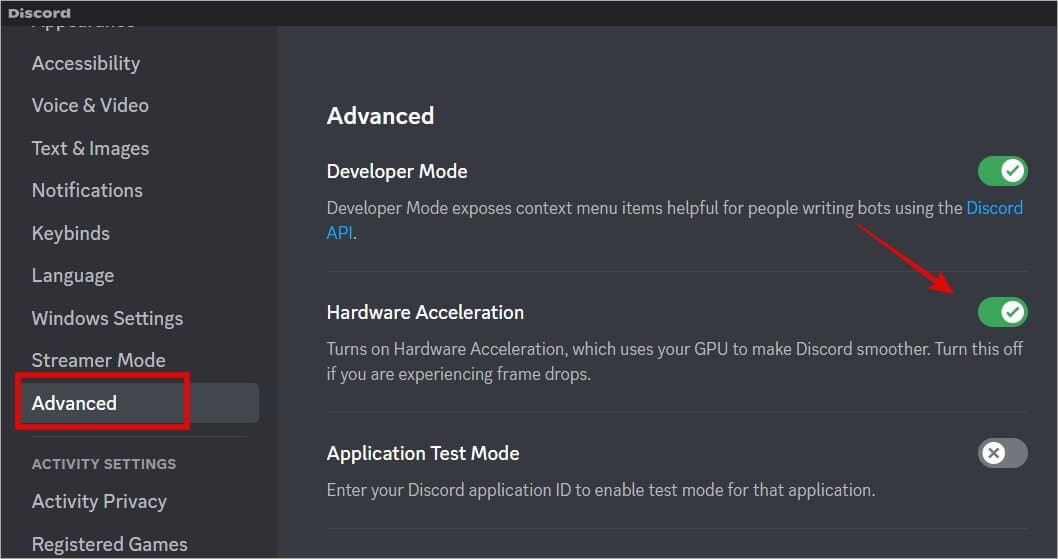Select Text & Images in sidebar
1058x559 pixels.
(90, 149)
